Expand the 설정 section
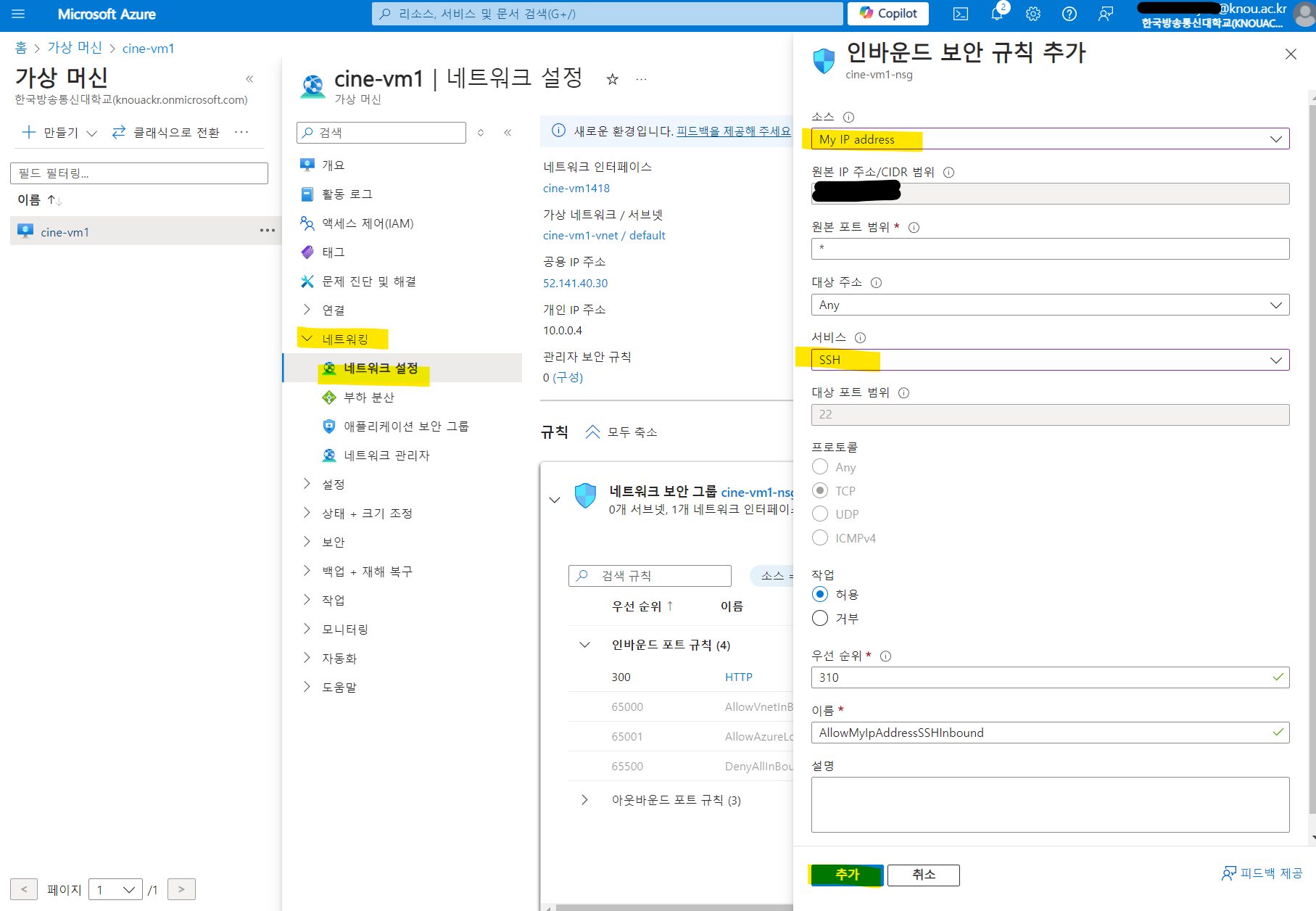Screen dimensions: 1316x911 pyautogui.click(x=307, y=484)
